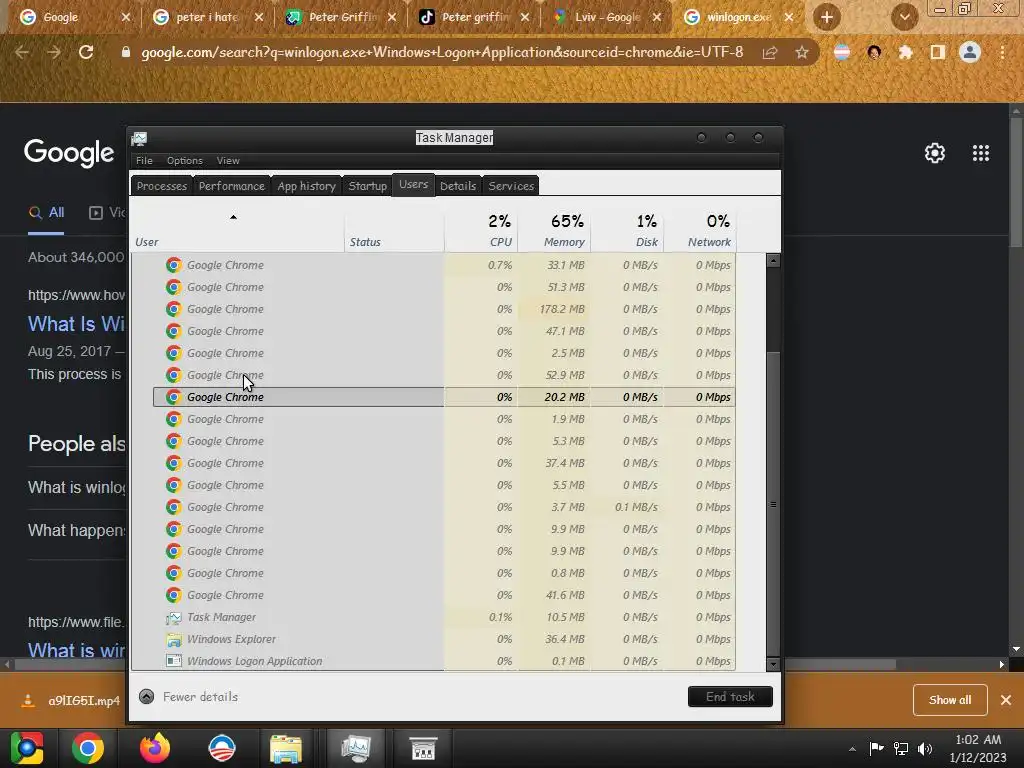
Task: Open a new Chrome tab with plus button
Action: [827, 17]
